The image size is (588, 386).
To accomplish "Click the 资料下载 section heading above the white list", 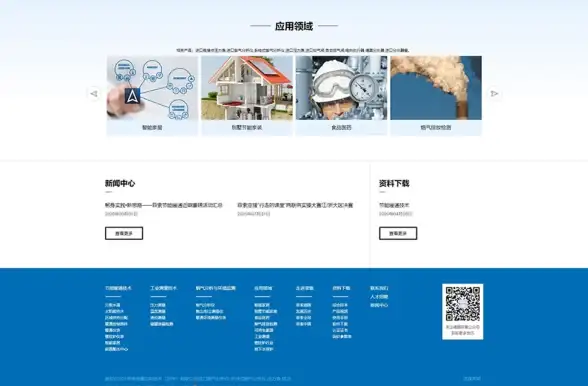I will pos(394,183).
